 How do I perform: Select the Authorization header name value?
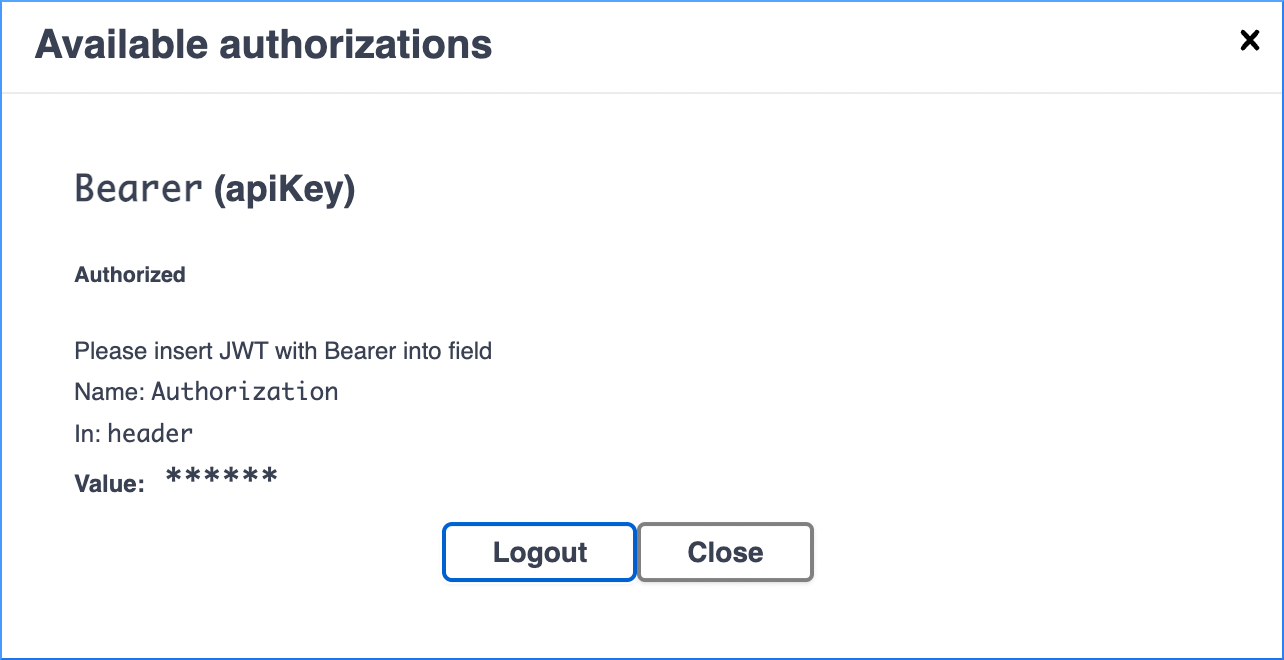[x=245, y=392]
